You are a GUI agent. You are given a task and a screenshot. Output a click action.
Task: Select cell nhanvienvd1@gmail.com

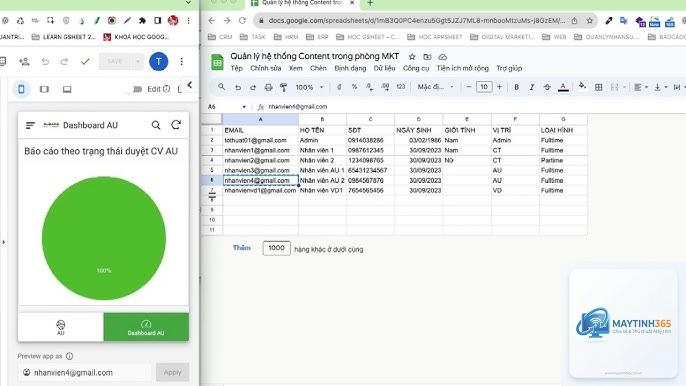(x=260, y=191)
